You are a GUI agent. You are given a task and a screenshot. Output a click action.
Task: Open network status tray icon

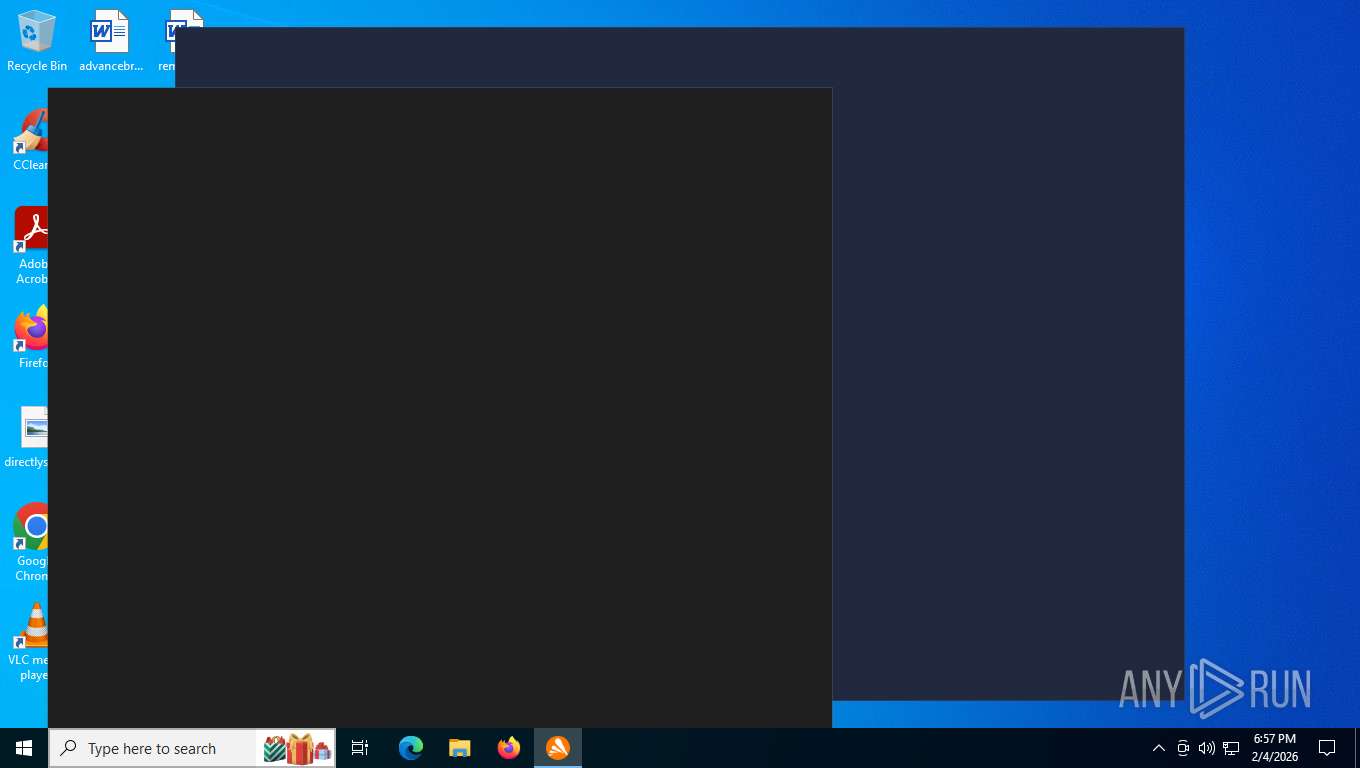1231,748
